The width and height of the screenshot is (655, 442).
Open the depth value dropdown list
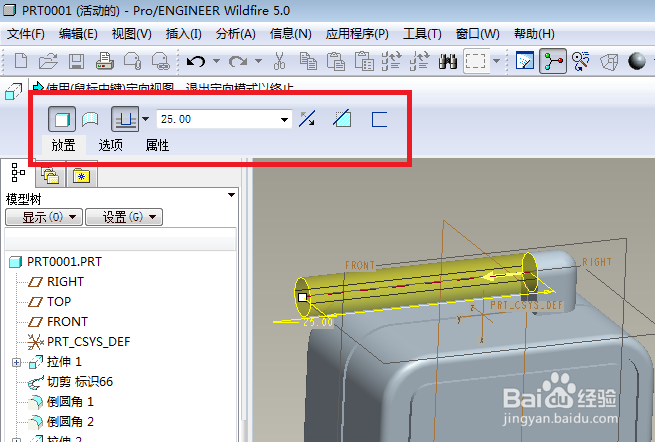(284, 119)
